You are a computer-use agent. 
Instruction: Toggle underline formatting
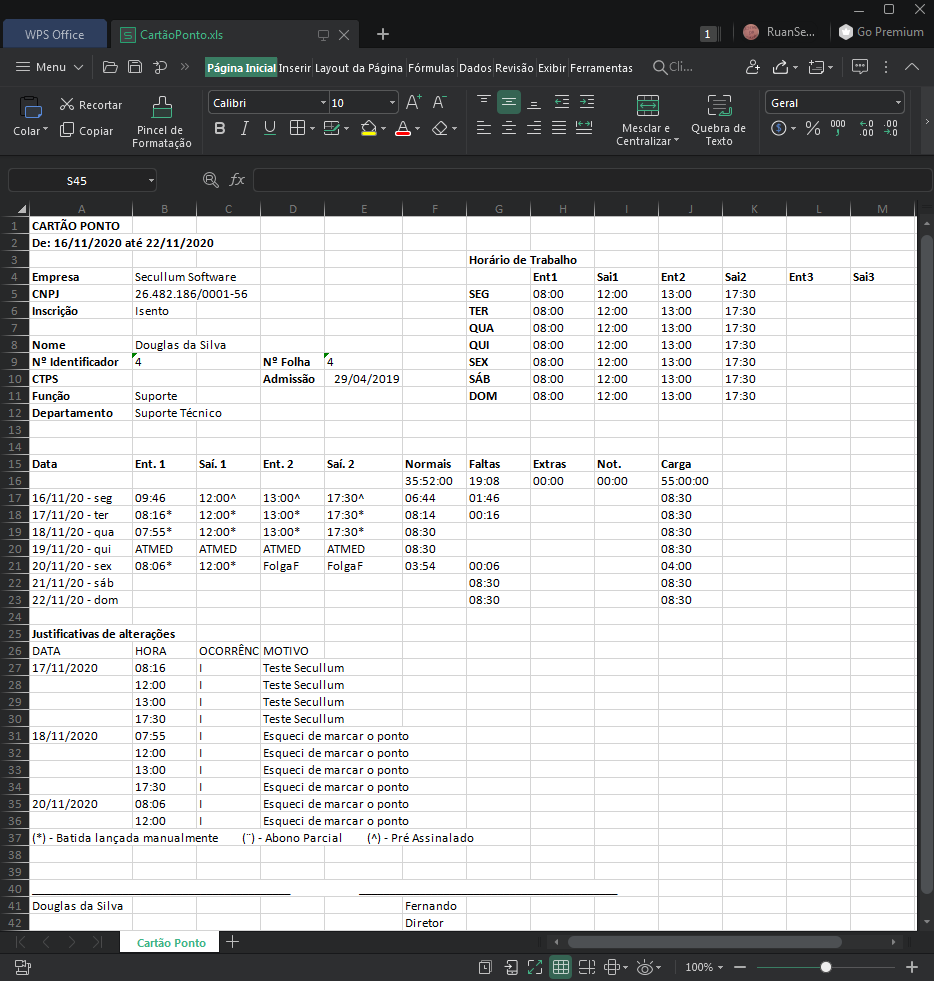click(269, 128)
